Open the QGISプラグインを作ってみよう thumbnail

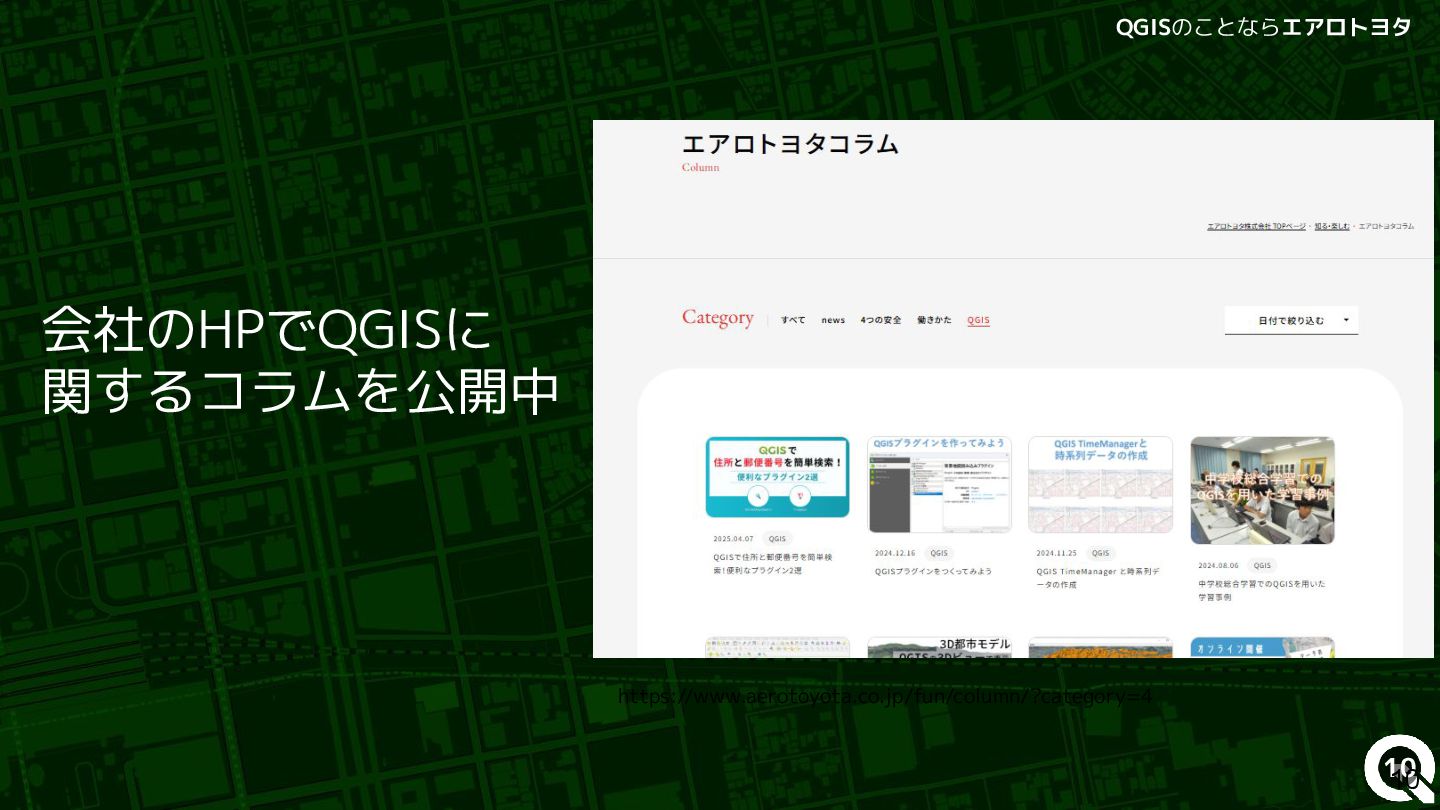pyautogui.click(x=939, y=484)
